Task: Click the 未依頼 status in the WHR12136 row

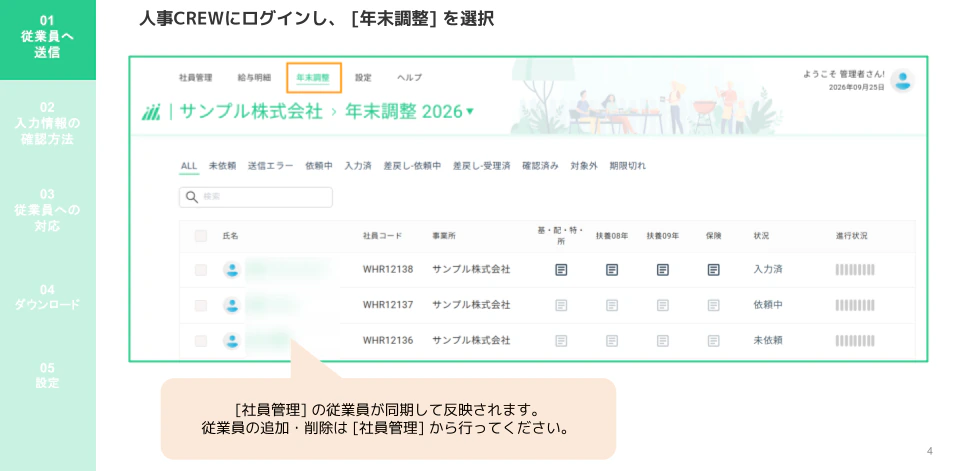Action: 768,341
